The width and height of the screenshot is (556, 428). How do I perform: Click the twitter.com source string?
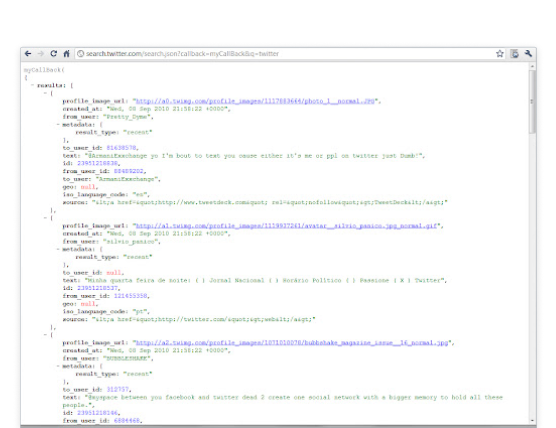coord(204,319)
